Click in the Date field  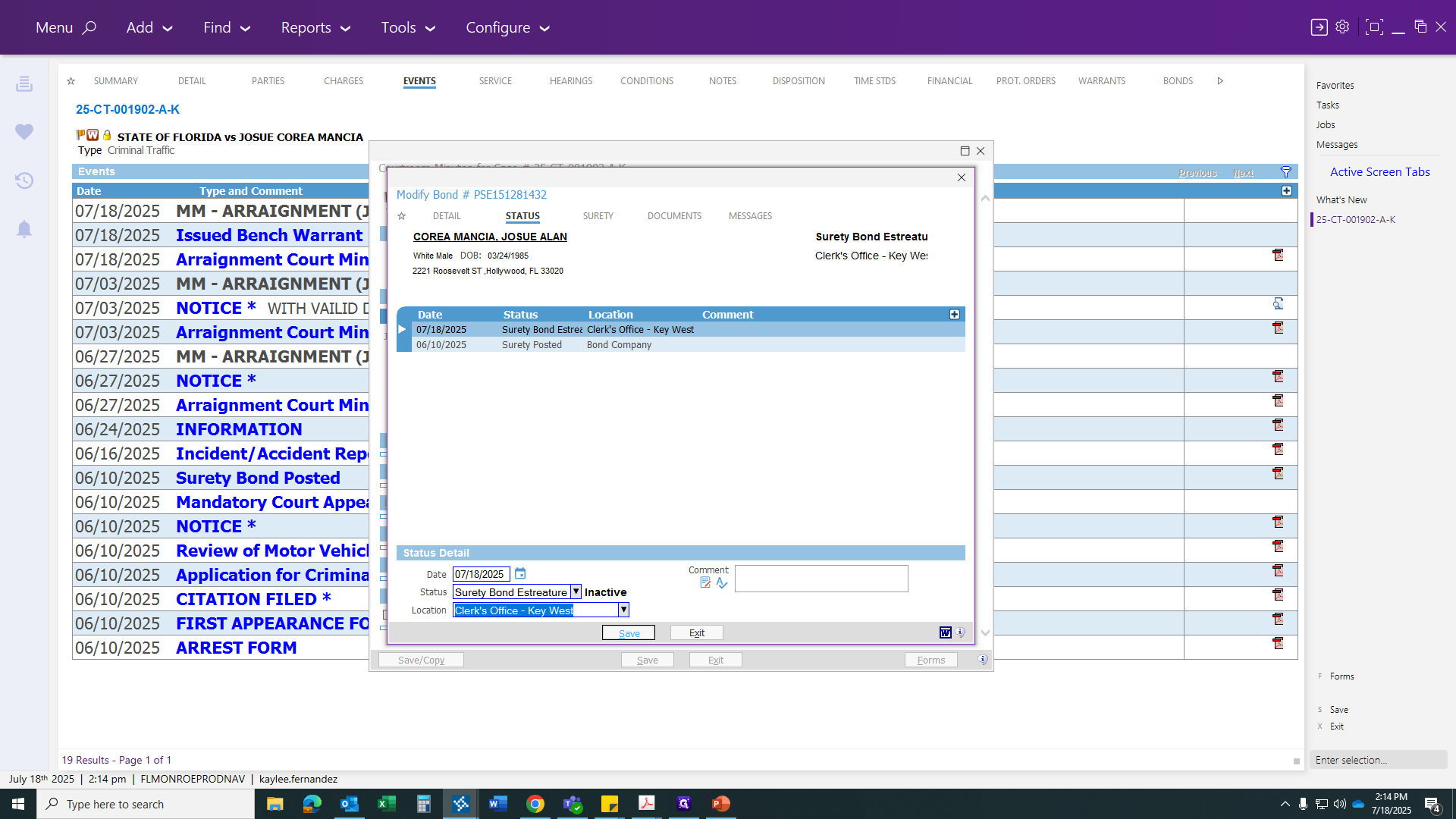pos(482,574)
